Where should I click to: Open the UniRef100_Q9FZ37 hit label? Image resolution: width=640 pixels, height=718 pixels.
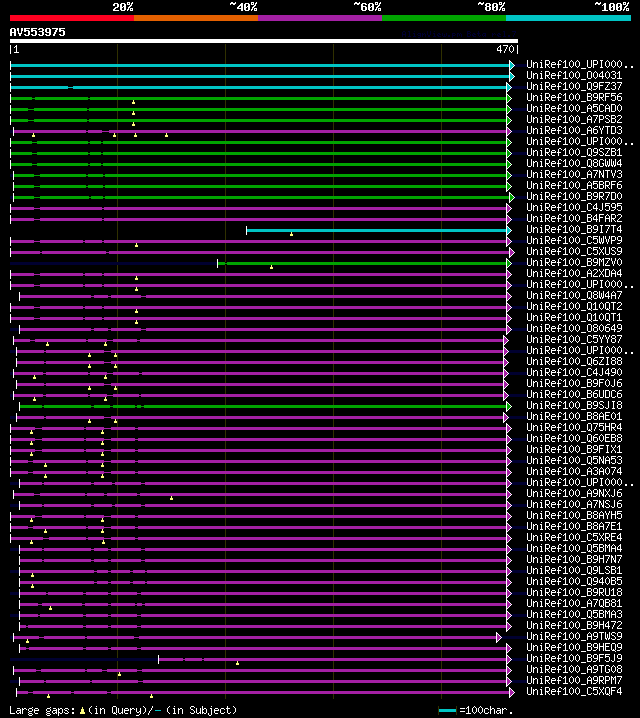pos(574,87)
